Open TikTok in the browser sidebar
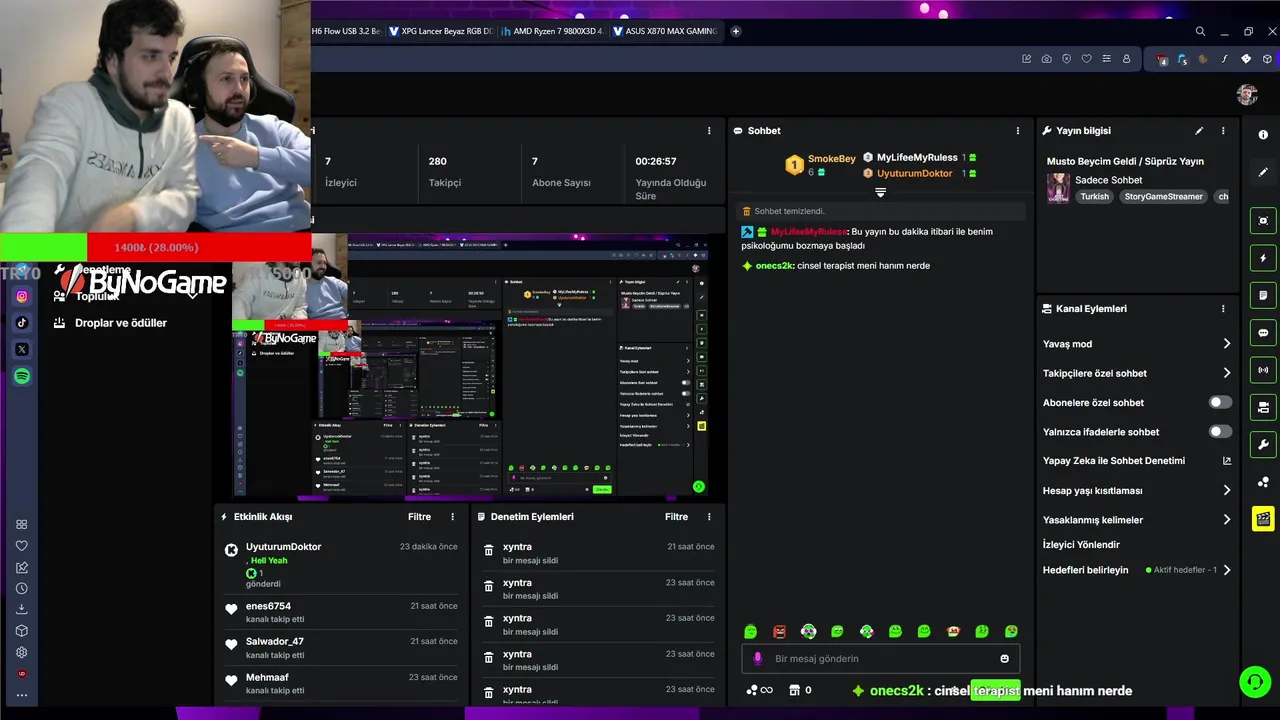1280x720 pixels. tap(22, 323)
